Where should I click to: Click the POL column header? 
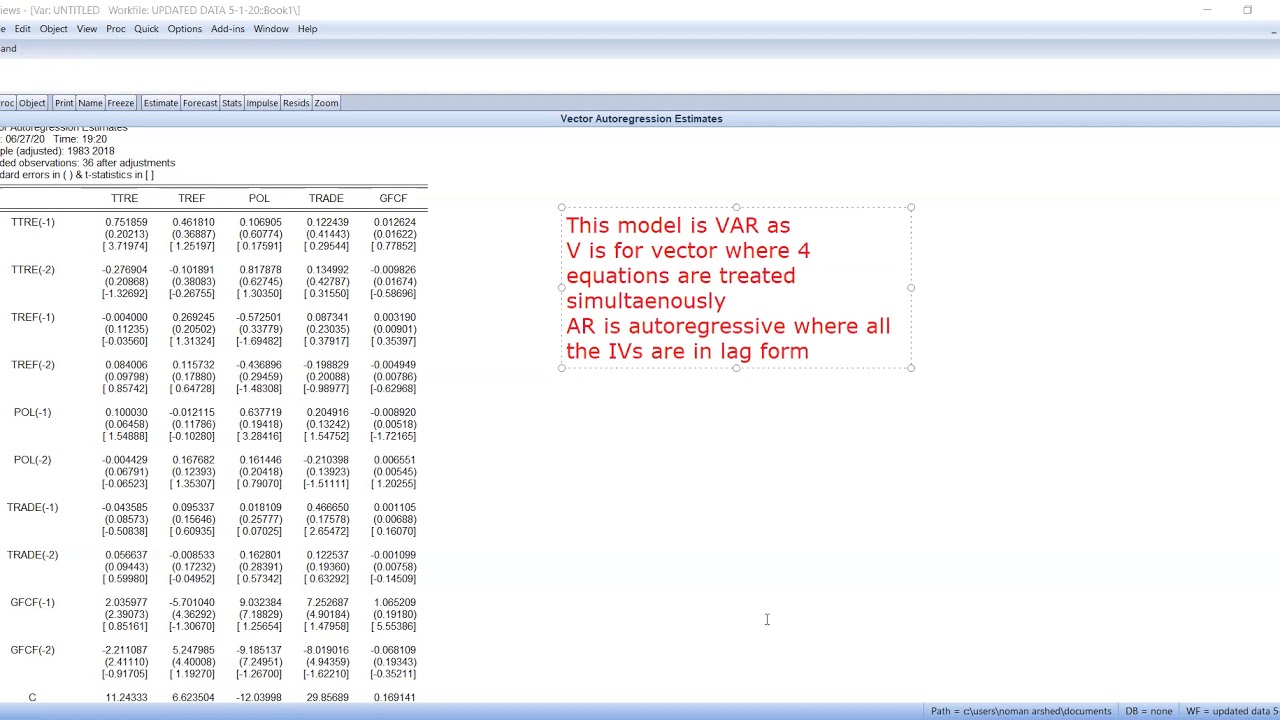(x=259, y=198)
